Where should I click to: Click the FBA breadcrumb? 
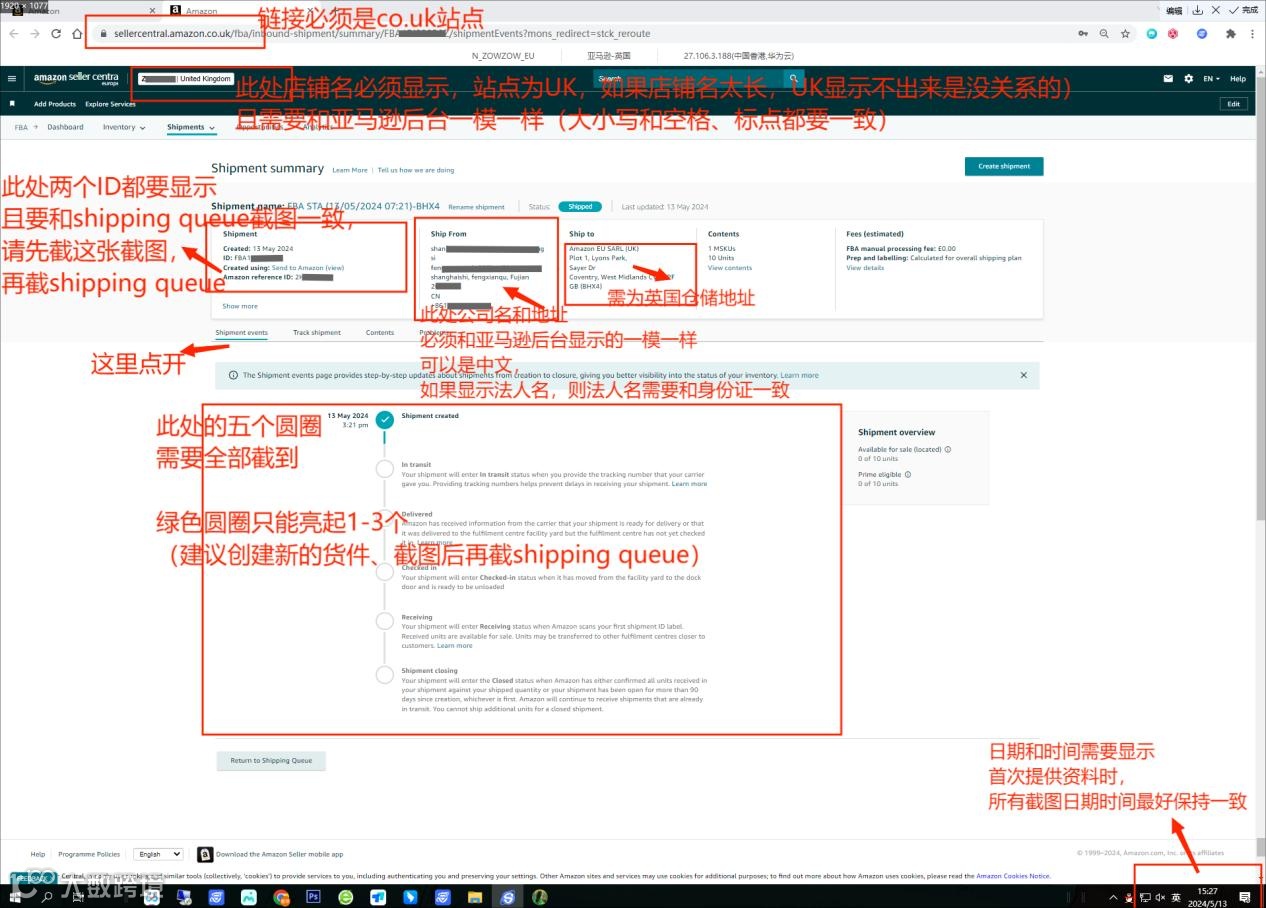(x=21, y=127)
